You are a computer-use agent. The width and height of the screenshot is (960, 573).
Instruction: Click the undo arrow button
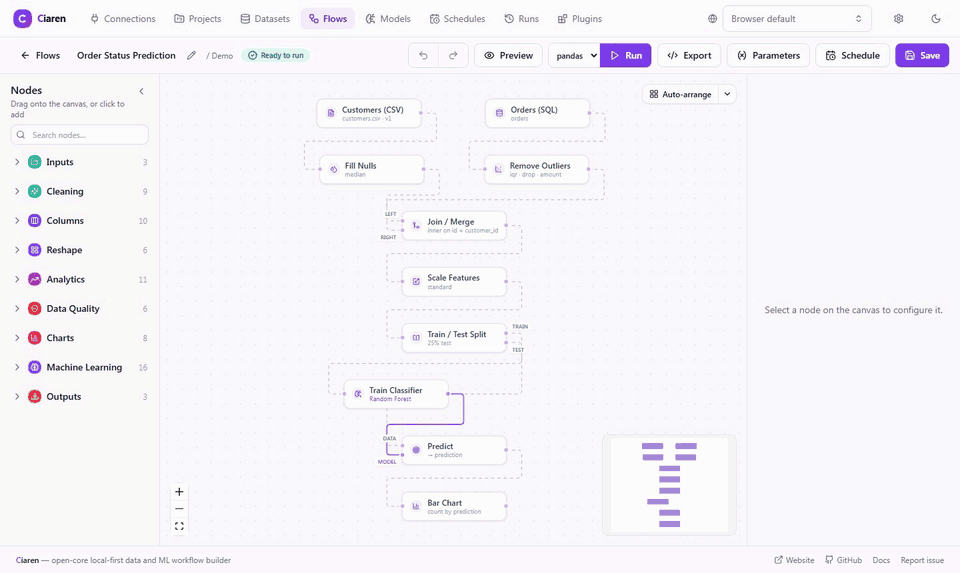pyautogui.click(x=423, y=55)
